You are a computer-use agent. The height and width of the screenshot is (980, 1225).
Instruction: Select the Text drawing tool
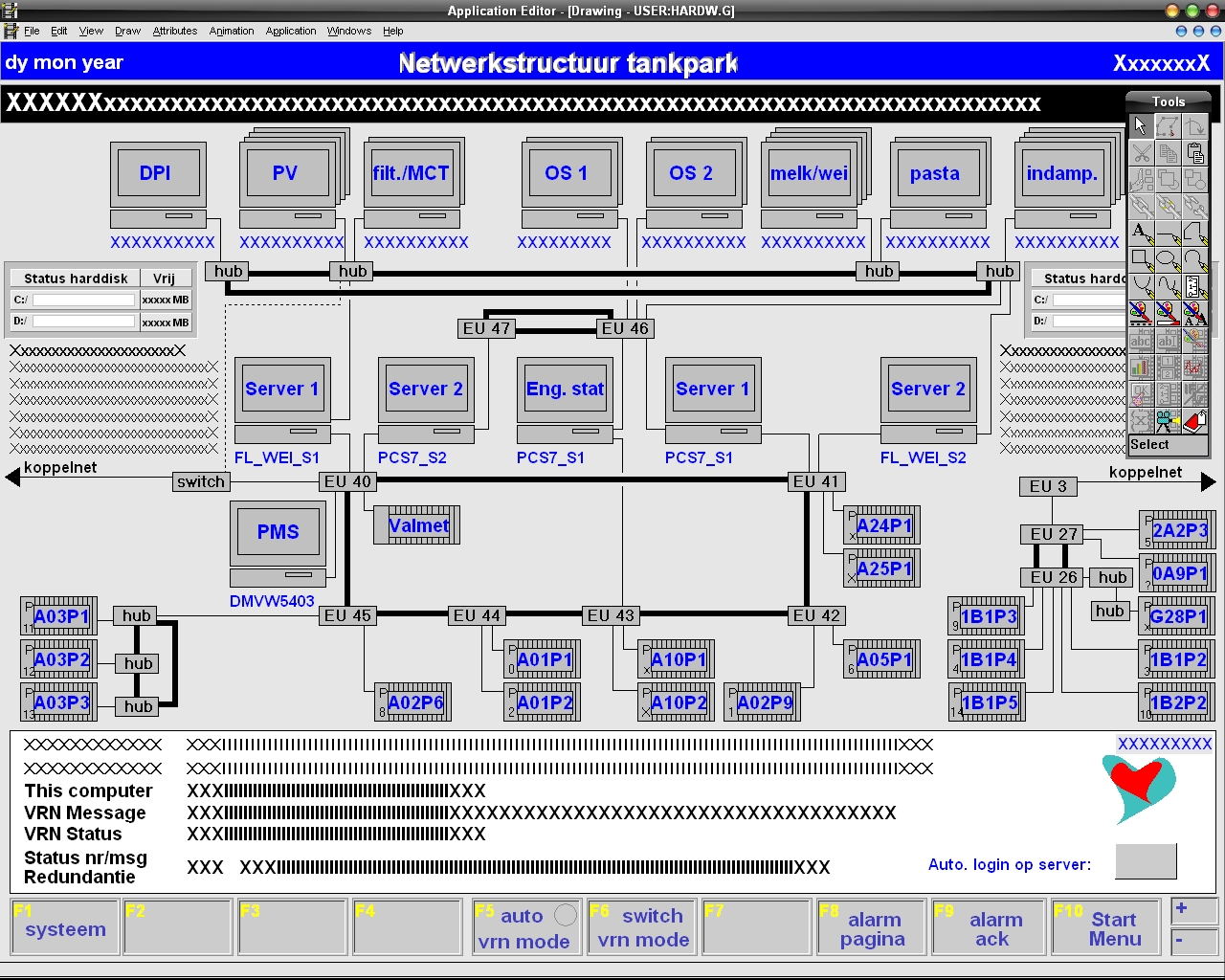click(x=1140, y=233)
